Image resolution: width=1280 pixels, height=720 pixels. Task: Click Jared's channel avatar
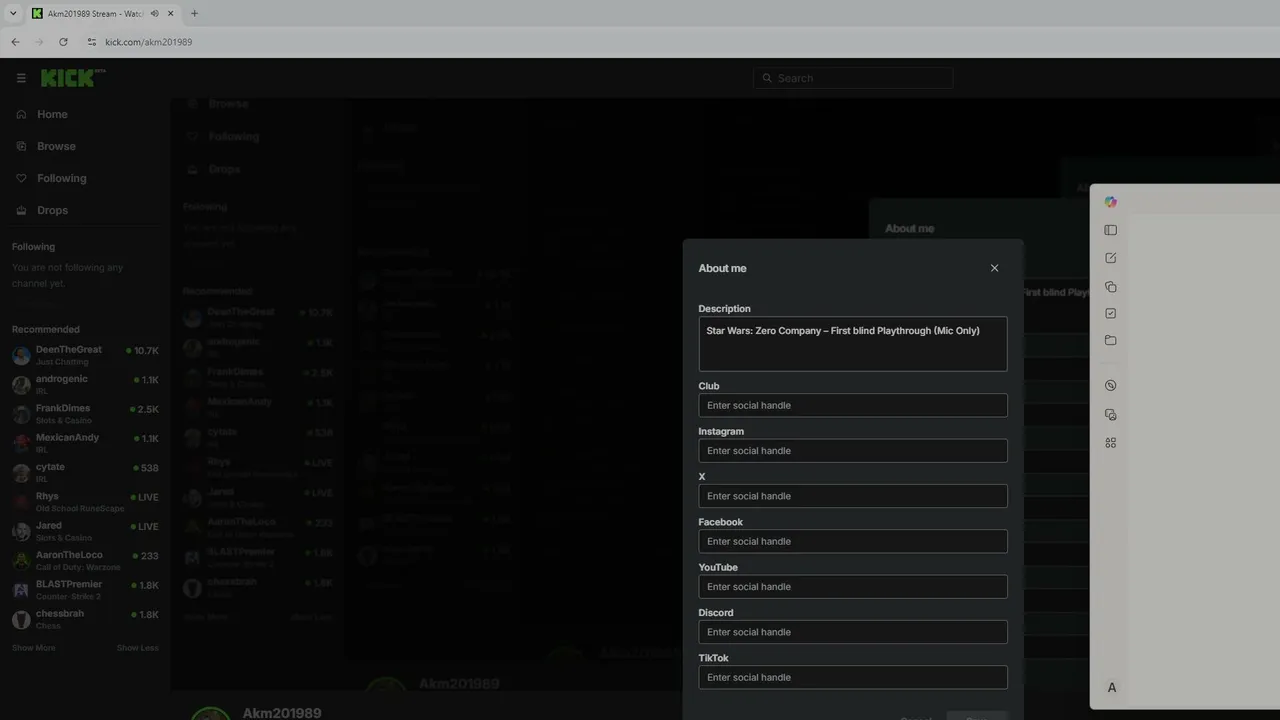[x=21, y=531]
